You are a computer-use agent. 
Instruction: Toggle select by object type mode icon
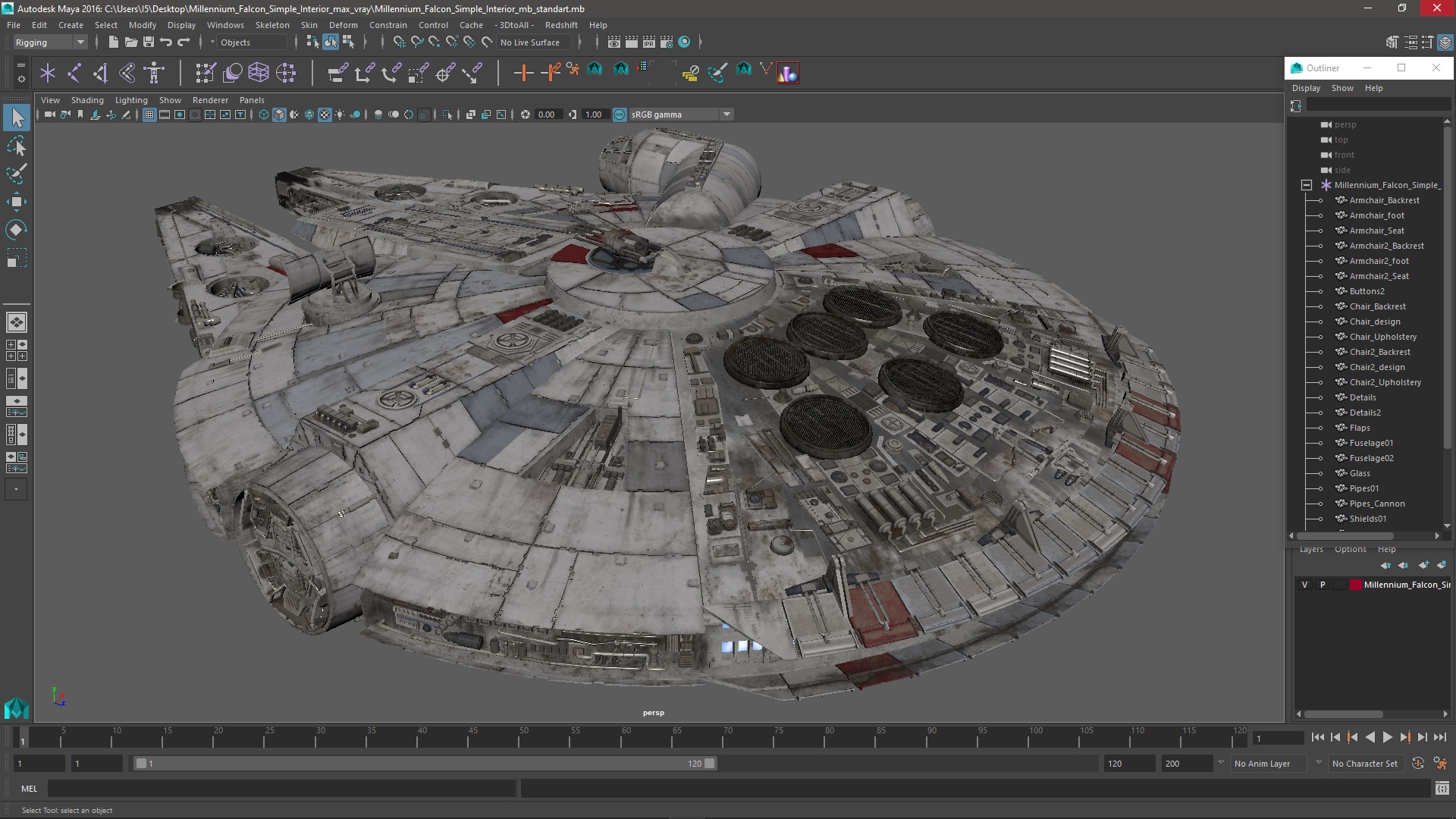coord(331,42)
